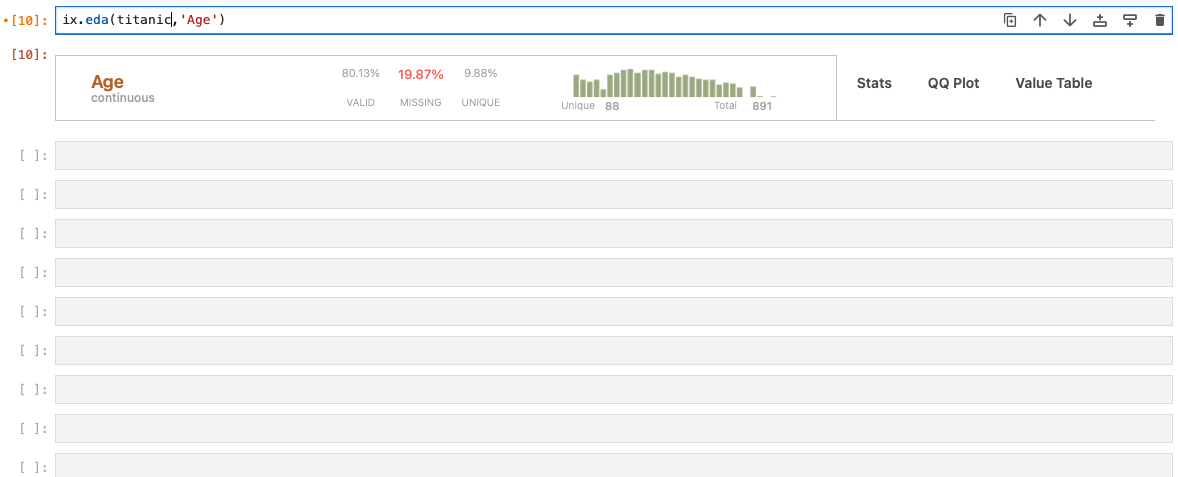Click into the second empty notebook cell
Screen dimensions: 1178x477
[x=612, y=195]
